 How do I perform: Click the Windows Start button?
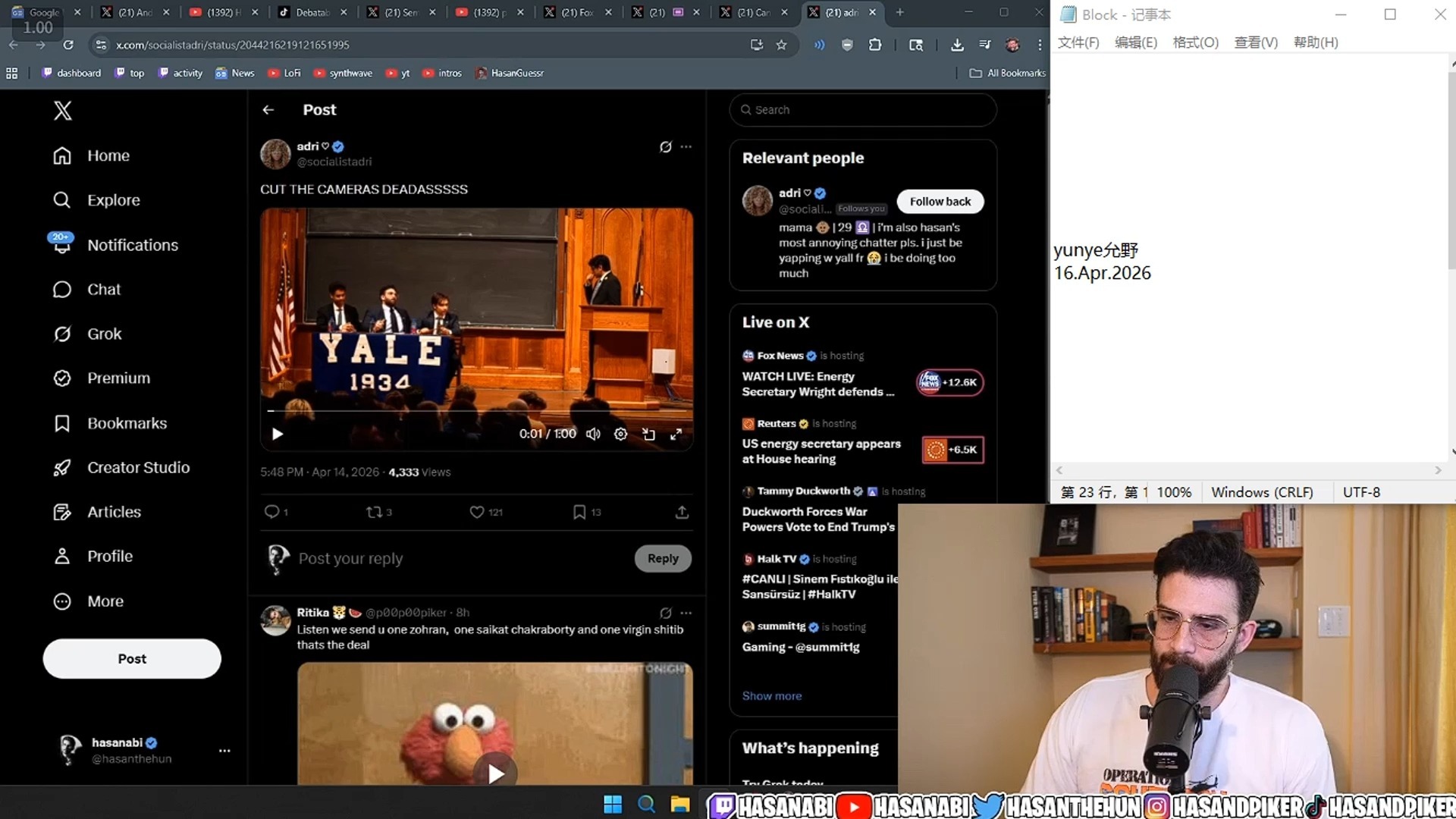[x=613, y=804]
